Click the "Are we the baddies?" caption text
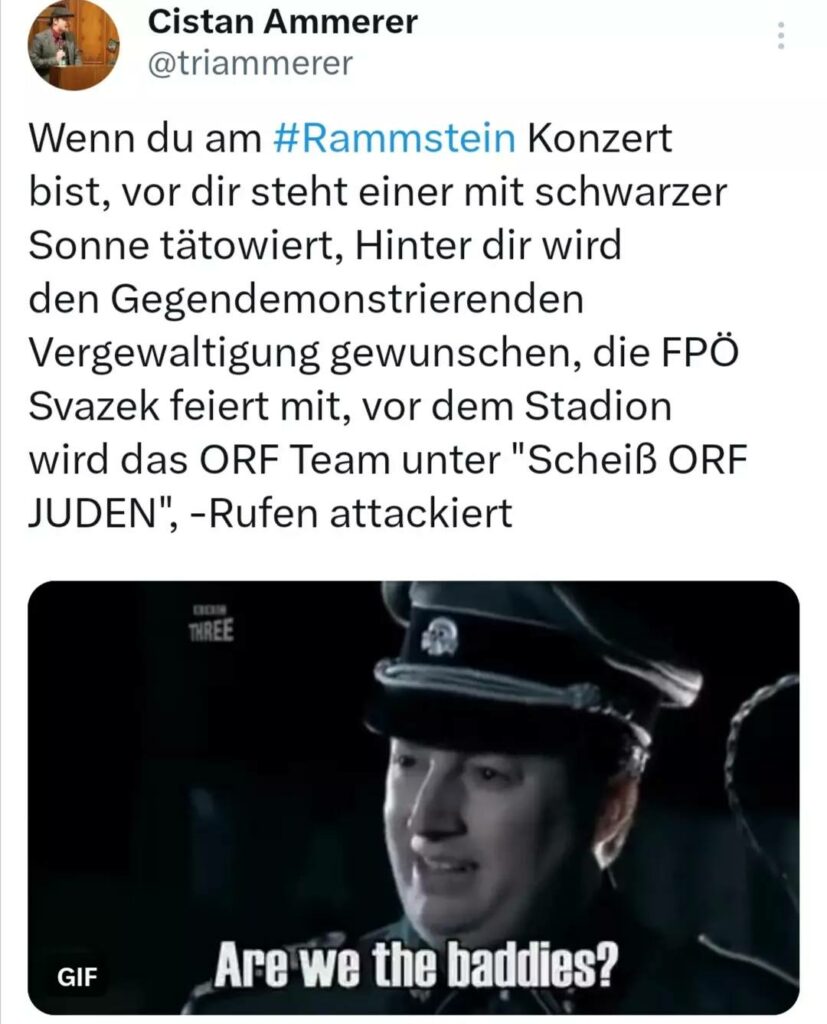 click(415, 964)
